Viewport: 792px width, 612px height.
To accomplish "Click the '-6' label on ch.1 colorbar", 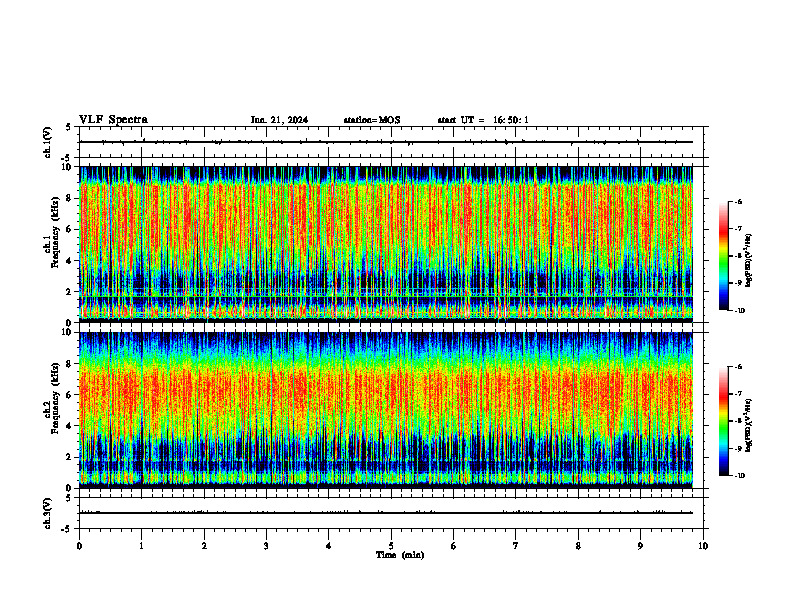I will pyautogui.click(x=738, y=202).
